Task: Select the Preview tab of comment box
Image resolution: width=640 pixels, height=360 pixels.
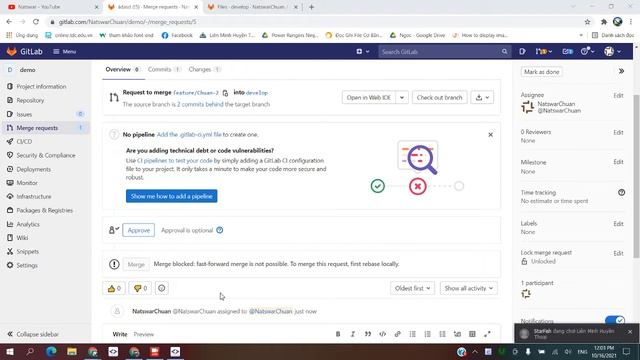Action: click(144, 334)
